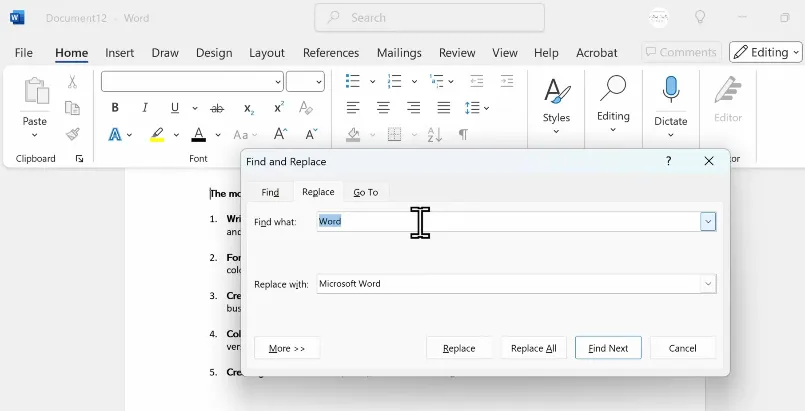Open the font name dropdown
This screenshot has width=805, height=411.
pyautogui.click(x=278, y=82)
